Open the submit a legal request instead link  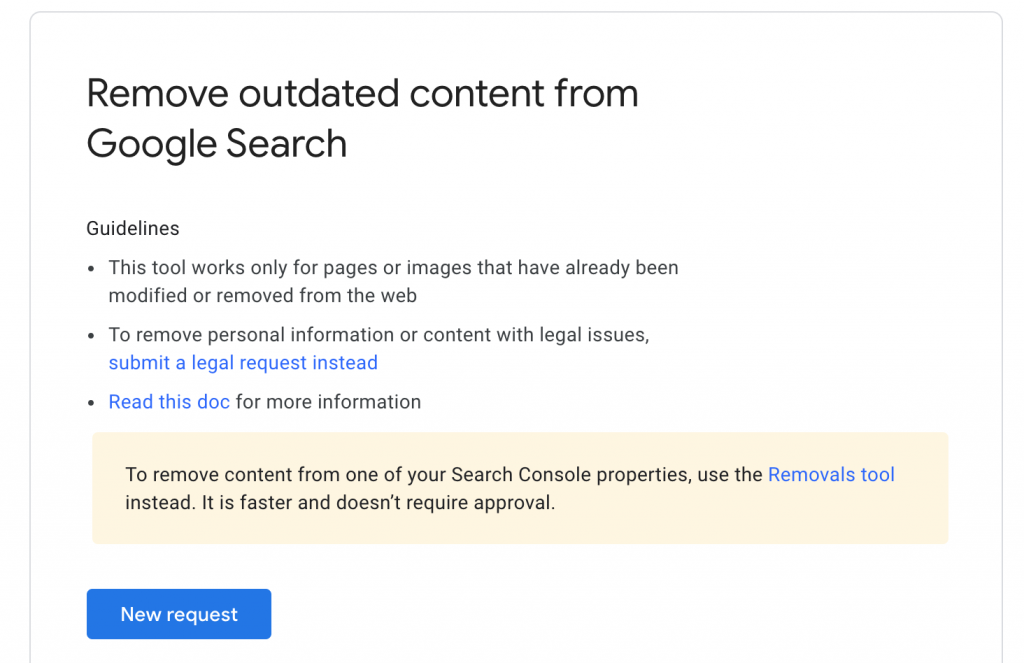click(x=243, y=363)
